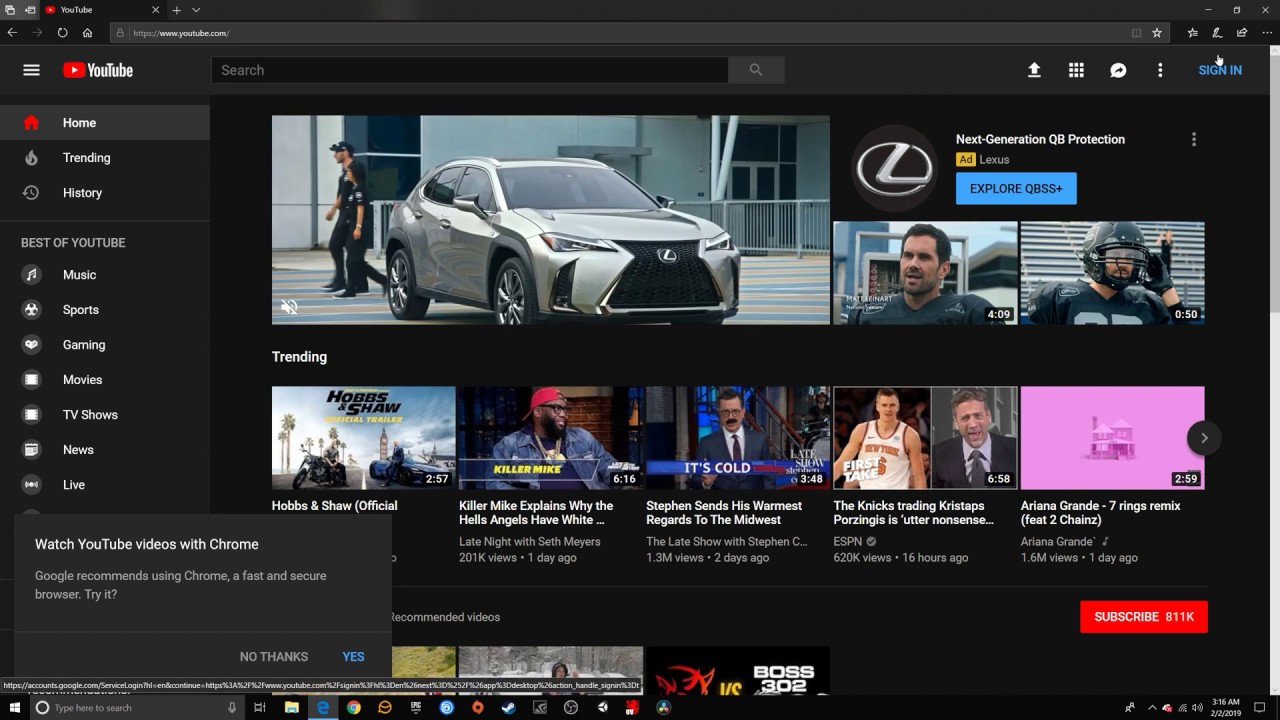The width and height of the screenshot is (1280, 720).
Task: Add page to favorites star icon
Action: point(1157,33)
